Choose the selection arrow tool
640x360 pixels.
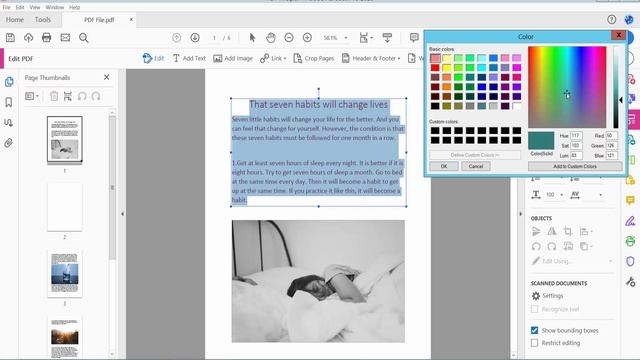coord(252,38)
